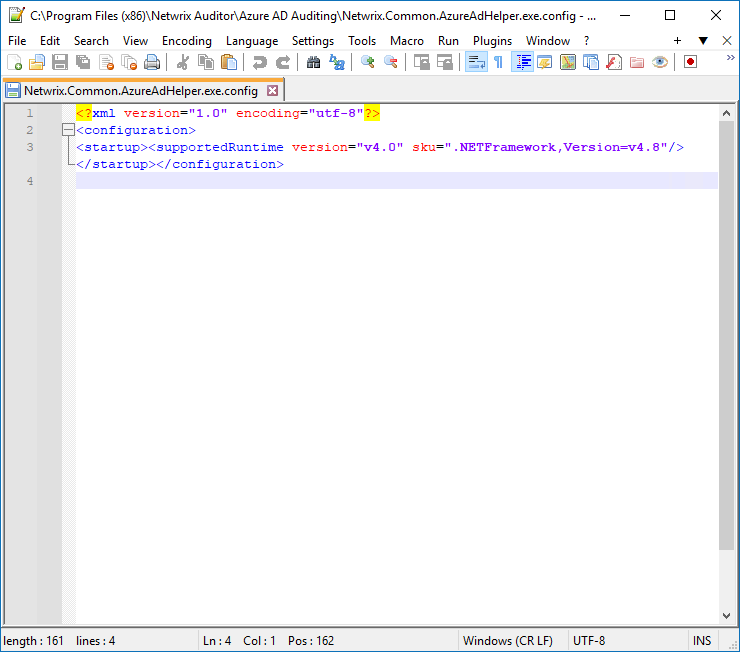This screenshot has height=652, width=740.
Task: Toggle Word Wrap toolbar button
Action: (x=476, y=62)
